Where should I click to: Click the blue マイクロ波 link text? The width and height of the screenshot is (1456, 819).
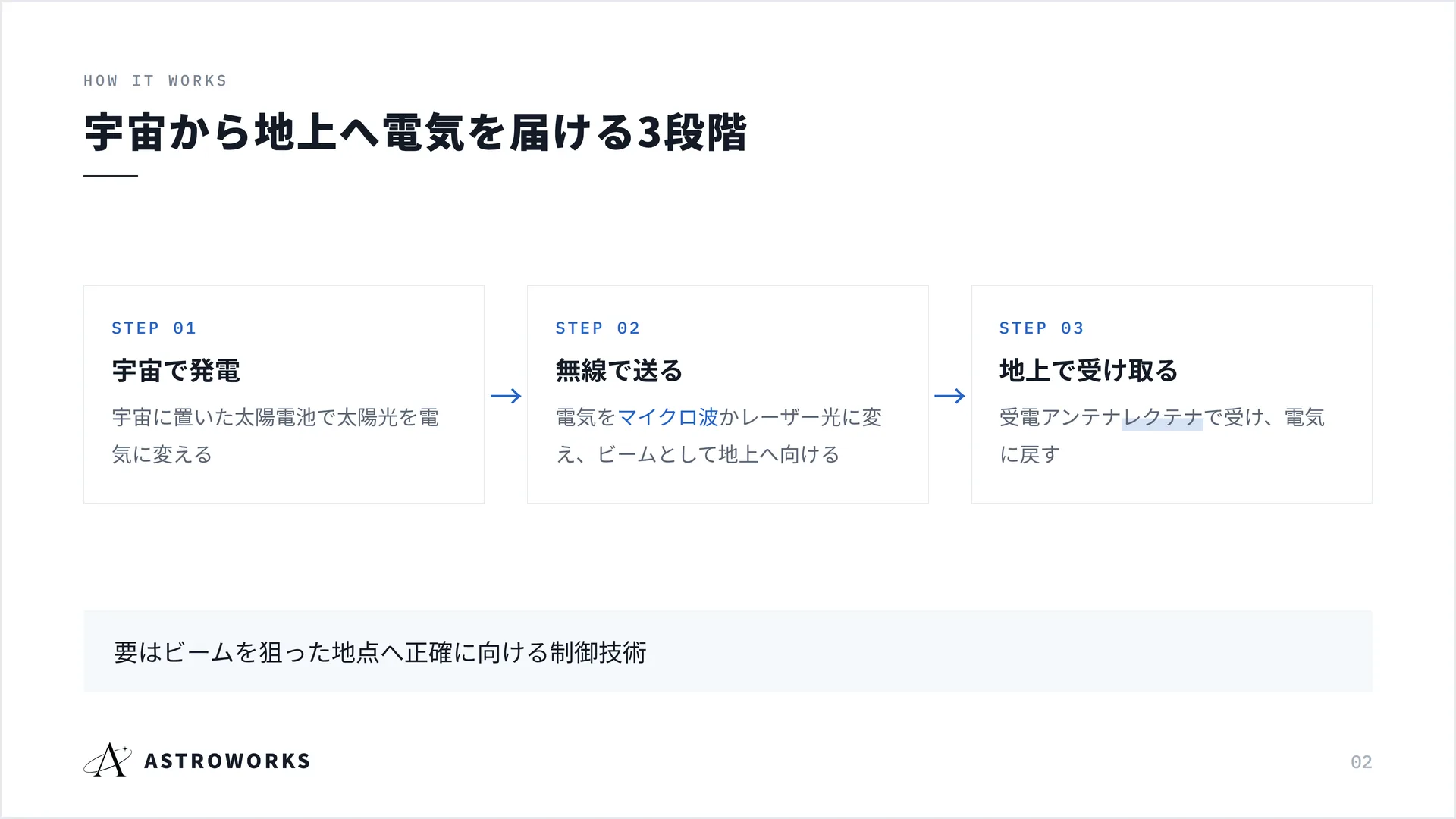coord(668,417)
